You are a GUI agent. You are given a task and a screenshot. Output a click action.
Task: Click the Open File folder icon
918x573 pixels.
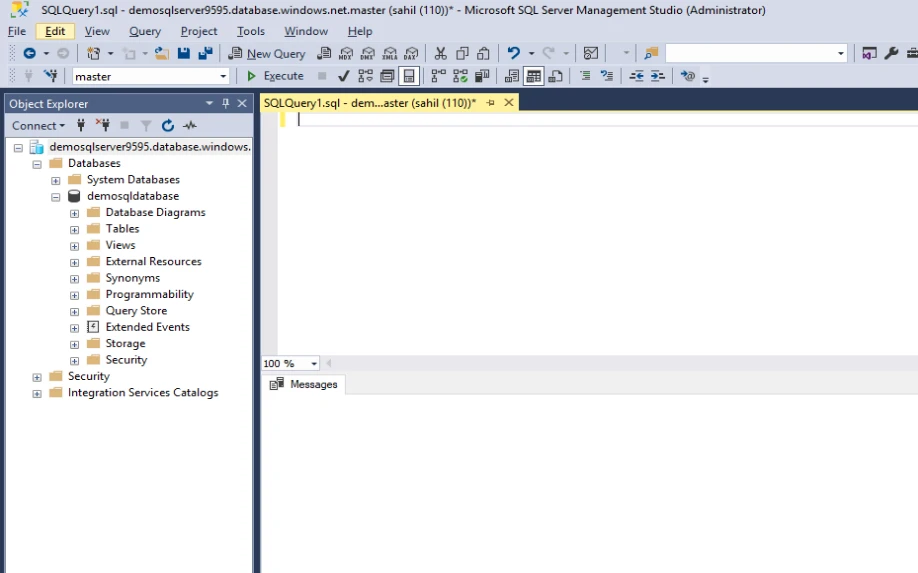pos(162,53)
